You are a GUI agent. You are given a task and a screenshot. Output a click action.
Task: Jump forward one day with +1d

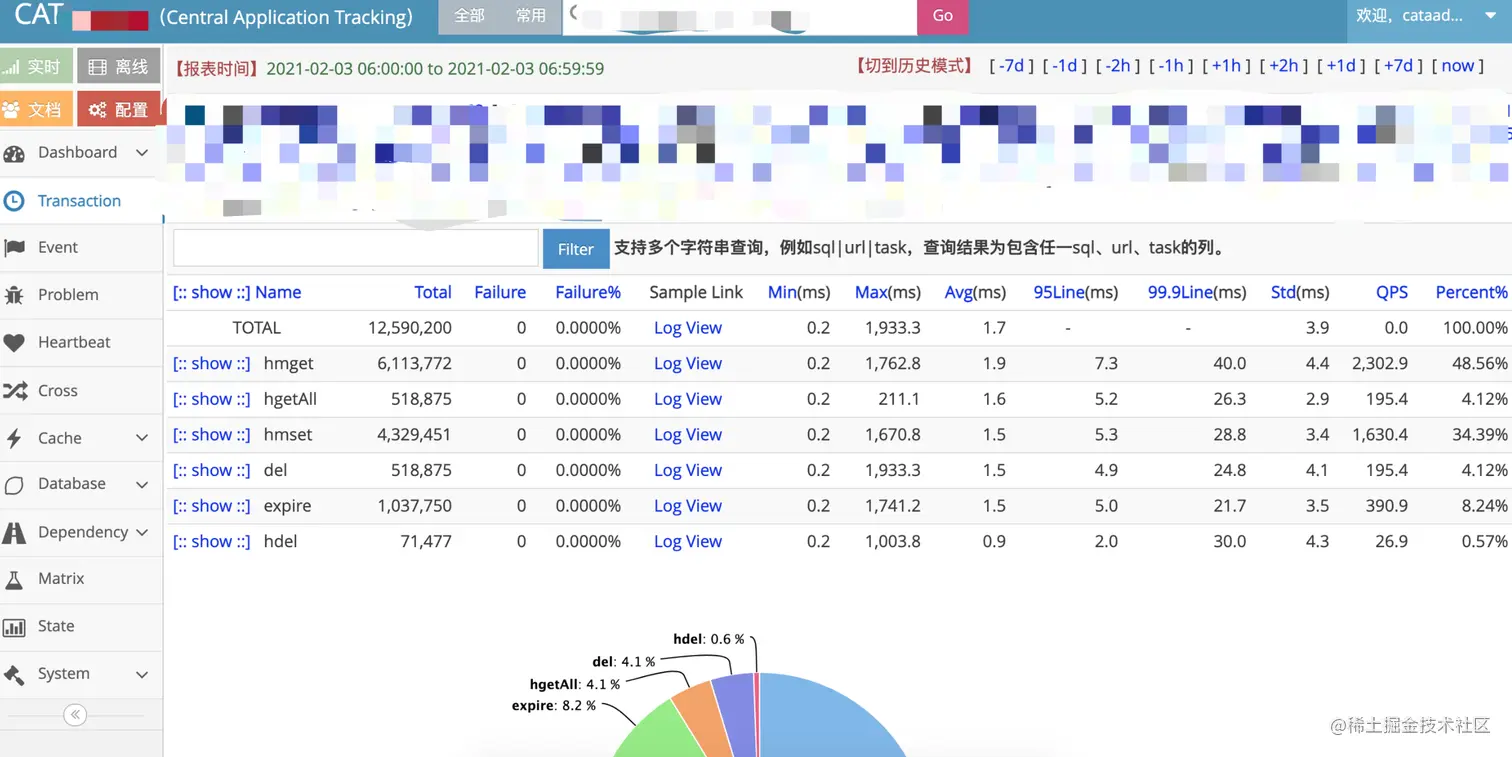click(x=1341, y=66)
